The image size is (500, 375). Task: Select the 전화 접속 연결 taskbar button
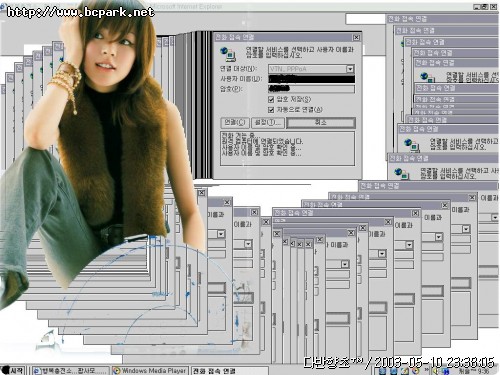pyautogui.click(x=229, y=371)
